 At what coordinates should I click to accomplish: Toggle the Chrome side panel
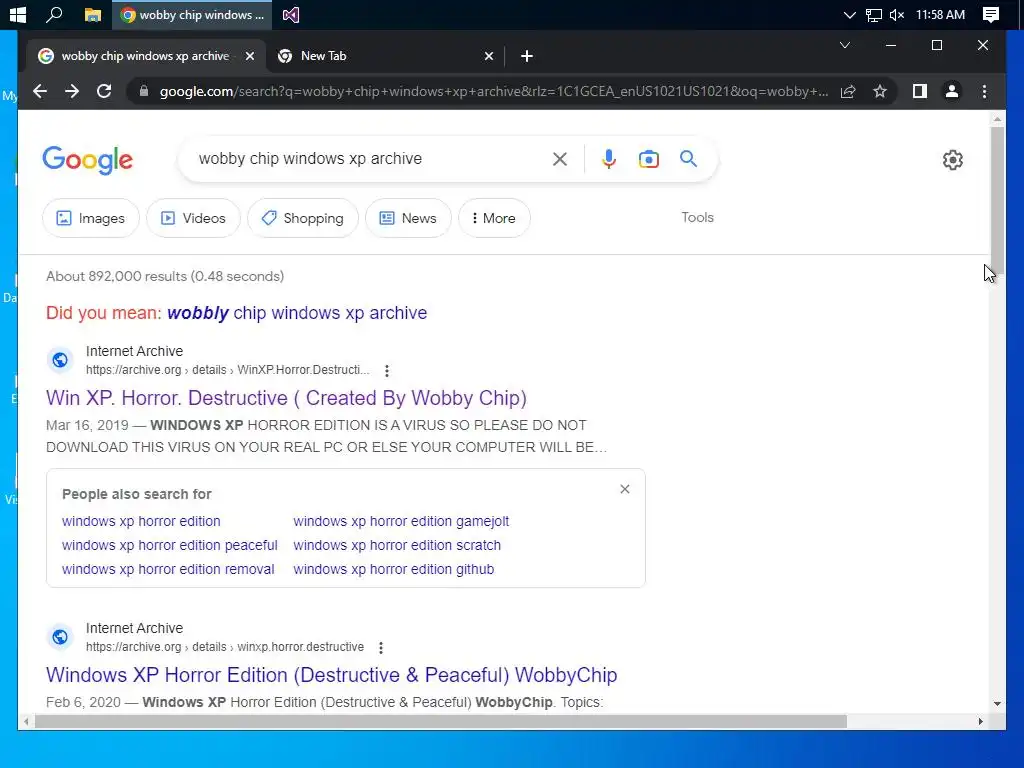tap(920, 91)
